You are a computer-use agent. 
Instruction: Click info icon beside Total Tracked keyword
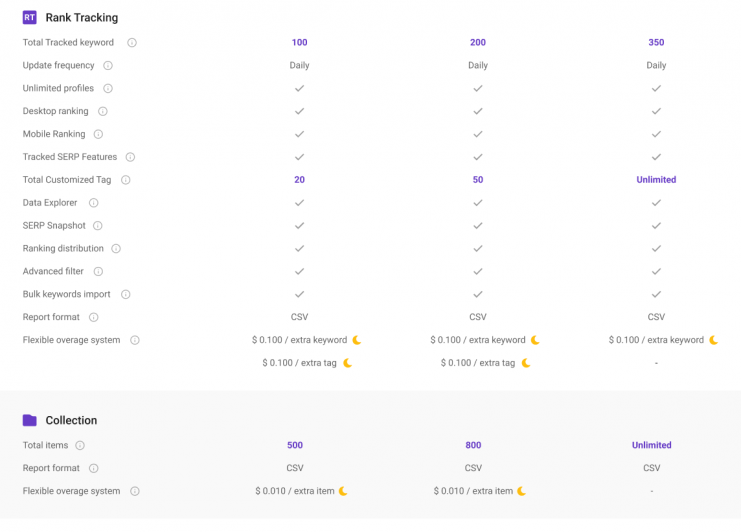coord(132,43)
